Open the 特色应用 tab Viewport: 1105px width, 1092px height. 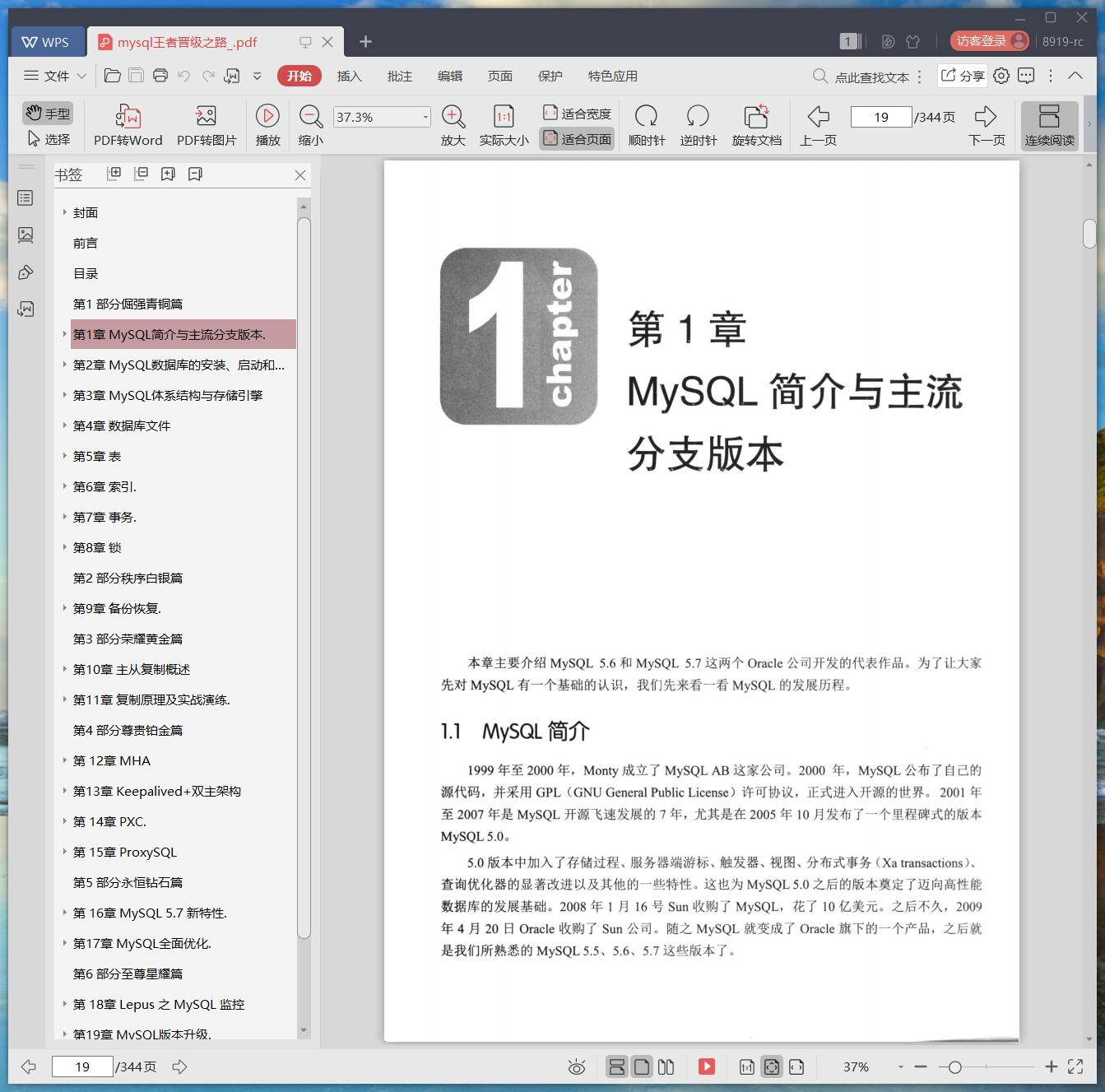click(612, 76)
